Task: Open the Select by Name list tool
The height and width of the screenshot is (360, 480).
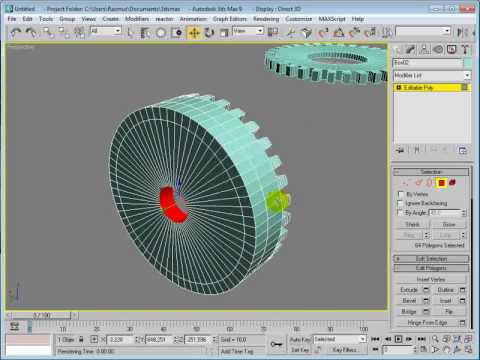Action: click(x=145, y=32)
